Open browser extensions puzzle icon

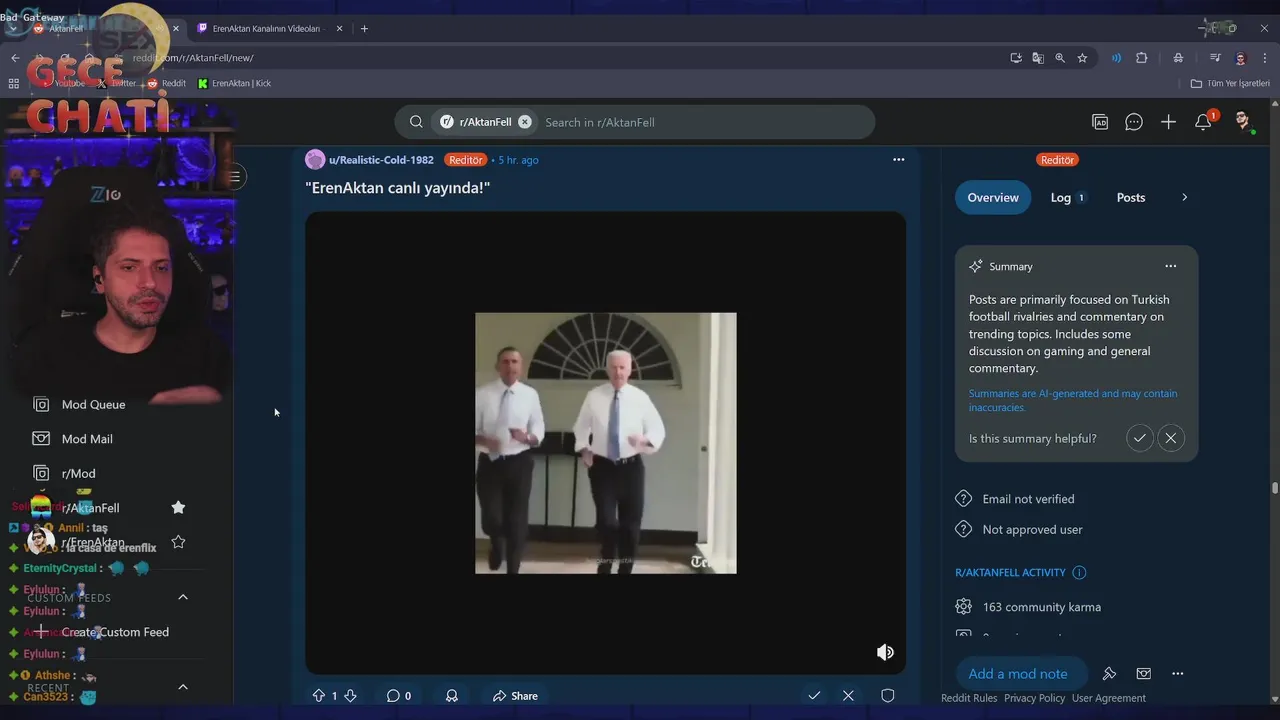[x=1141, y=58]
